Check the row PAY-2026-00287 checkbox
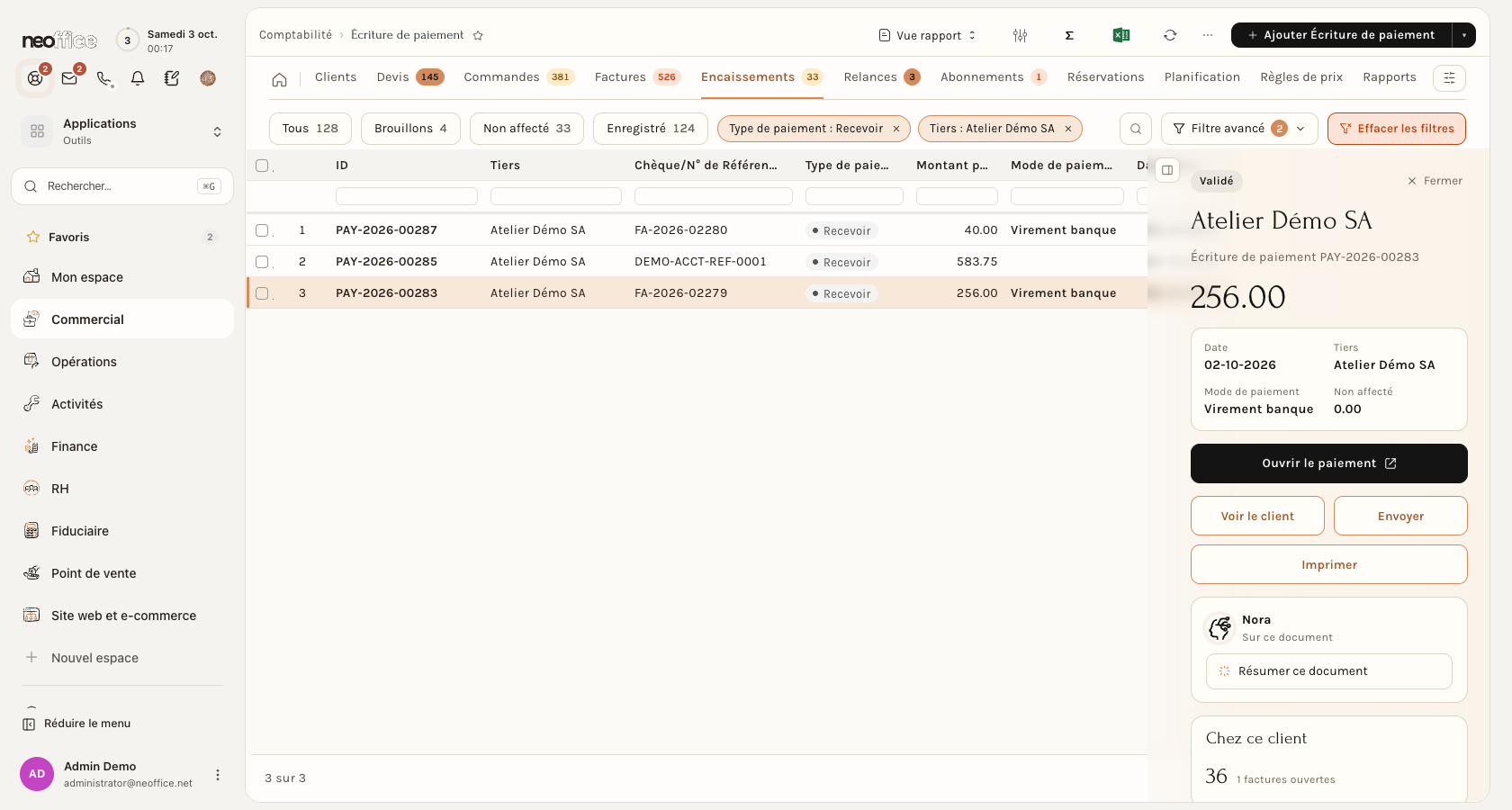The image size is (1512, 810). (x=262, y=230)
